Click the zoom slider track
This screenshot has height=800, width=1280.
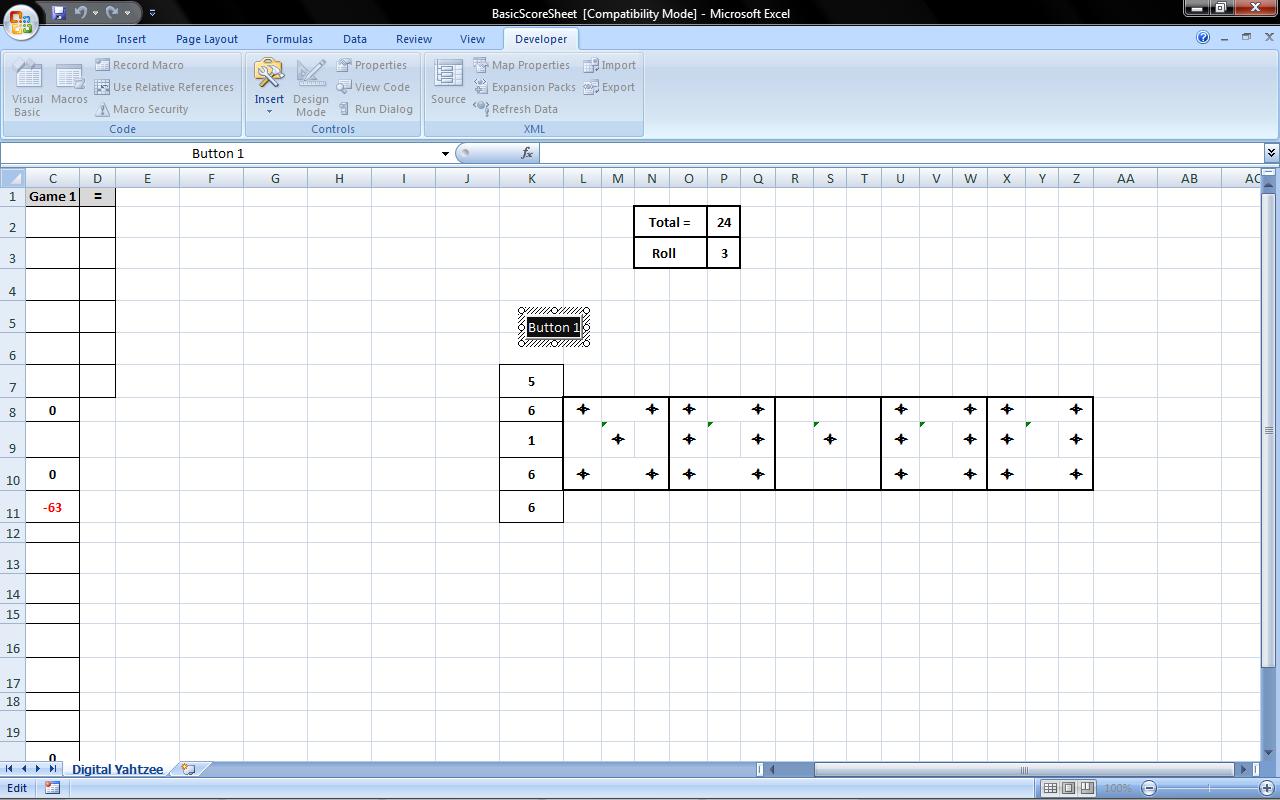(x=1209, y=788)
